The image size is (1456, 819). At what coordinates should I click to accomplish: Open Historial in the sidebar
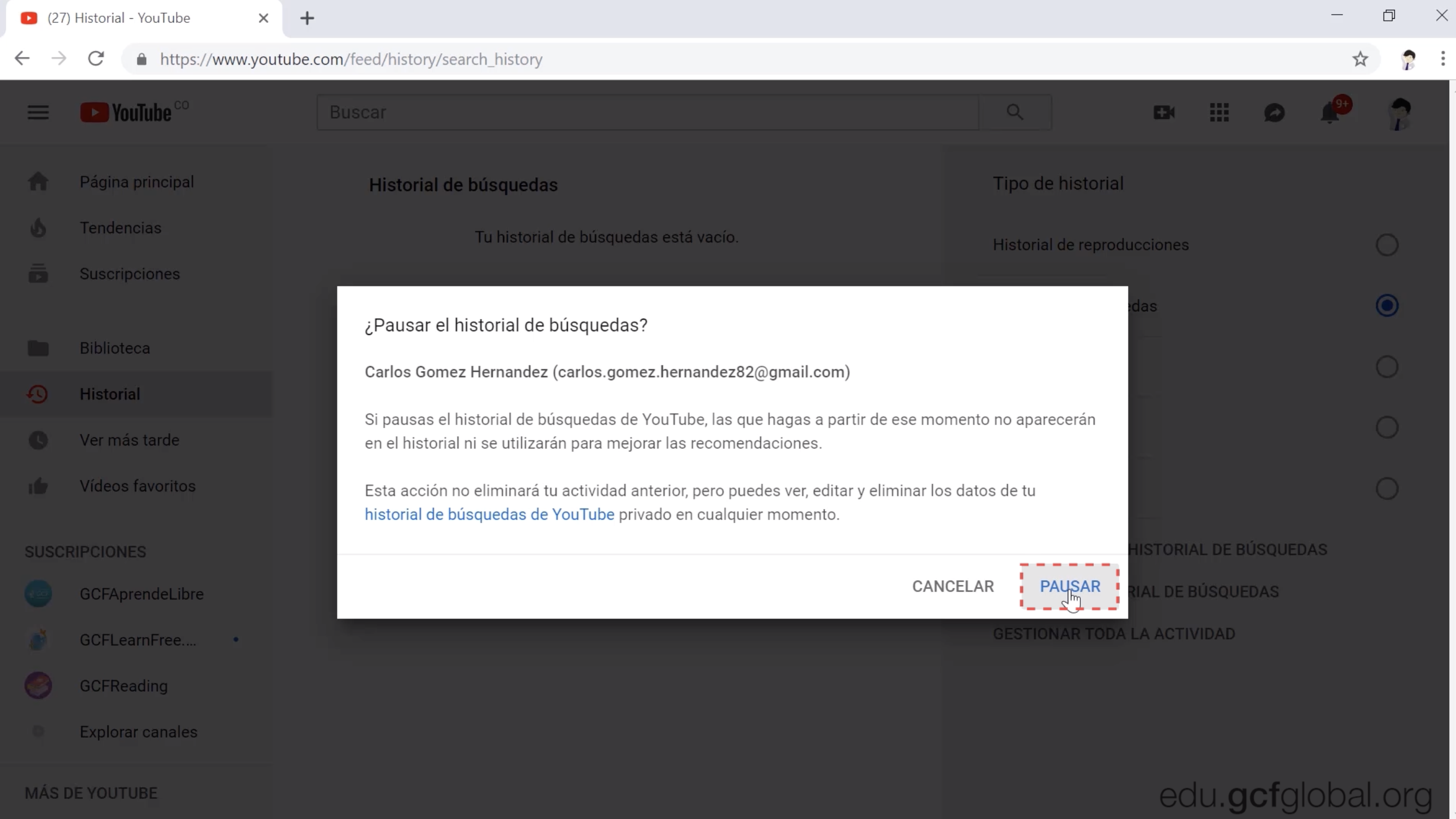pyautogui.click(x=136, y=394)
